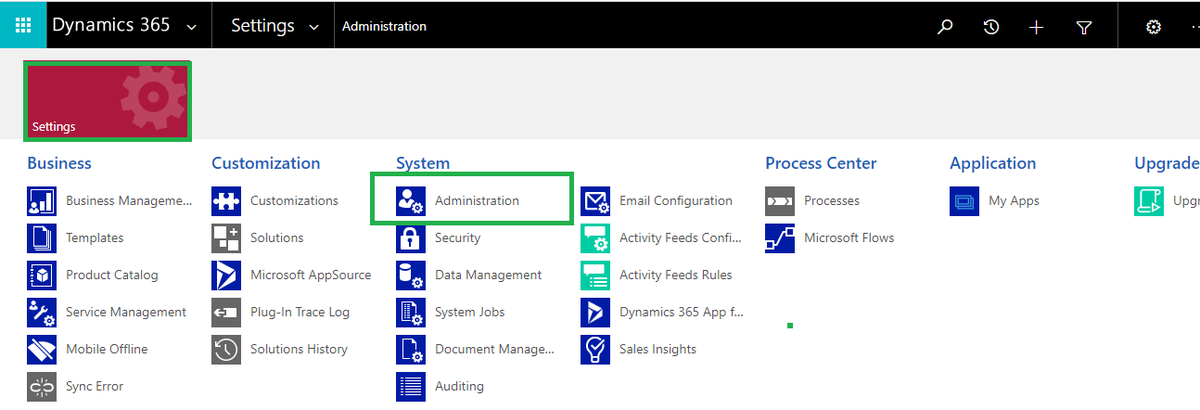1200x410 pixels.
Task: Open the Dynamics 365 menu label
Action: tap(111, 26)
